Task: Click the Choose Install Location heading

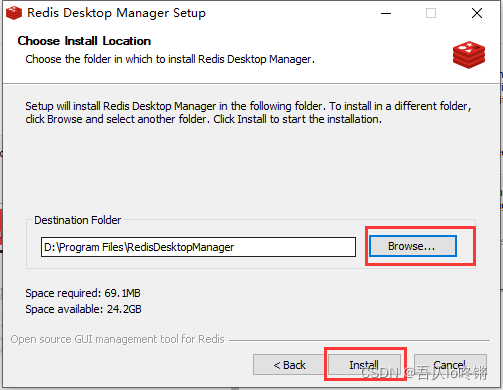Action: [x=84, y=41]
